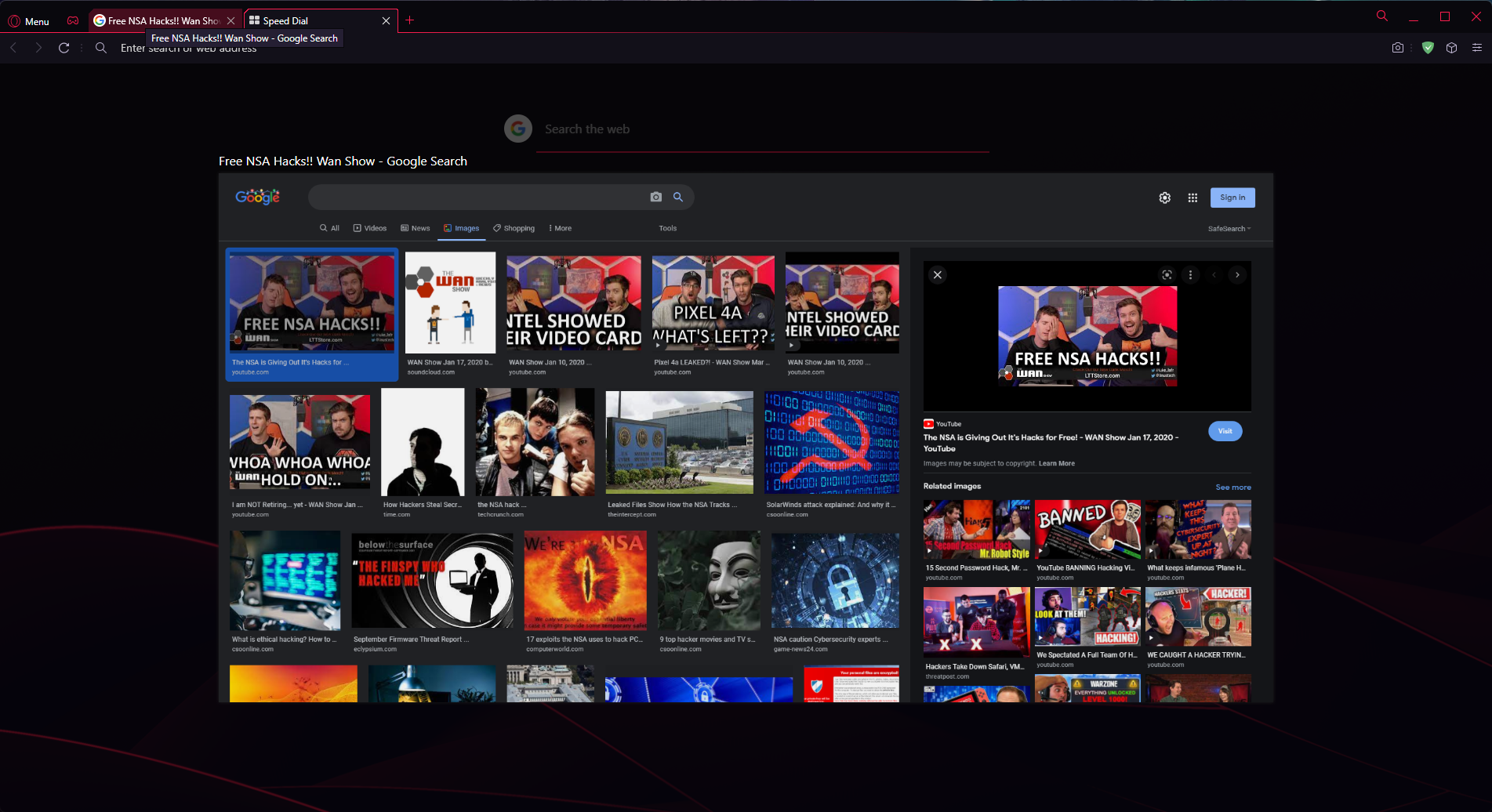Open the preview title link for NSA WAN Show

point(1051,443)
